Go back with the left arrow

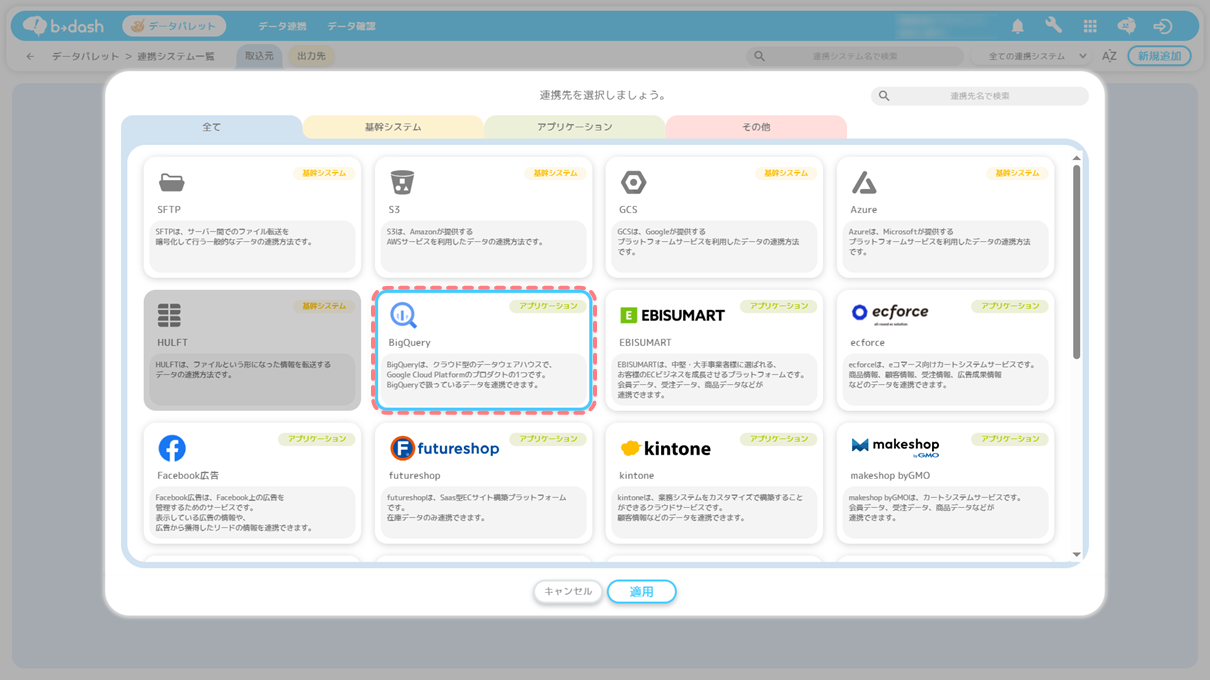pyautogui.click(x=30, y=56)
